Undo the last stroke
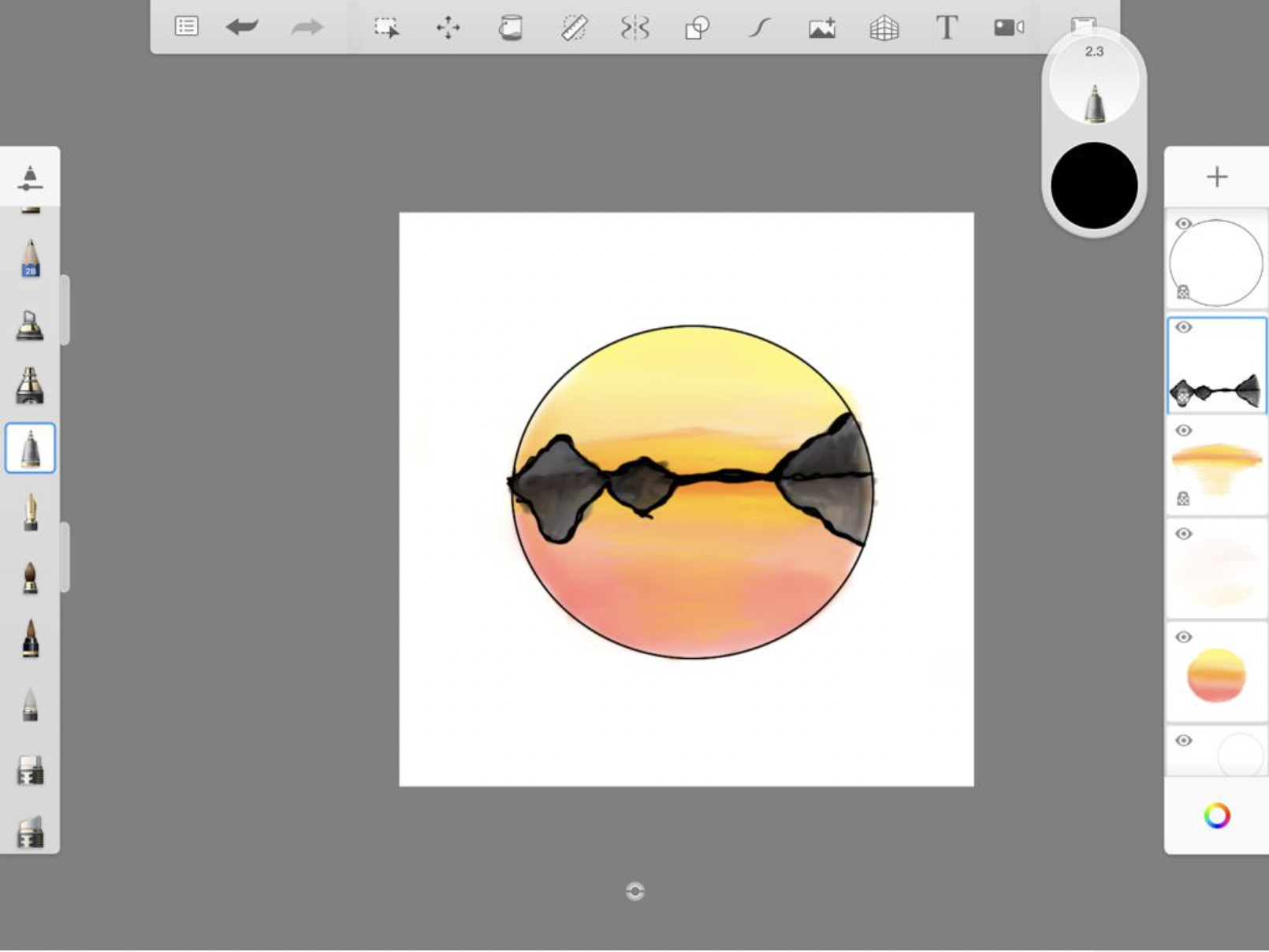 click(x=242, y=28)
